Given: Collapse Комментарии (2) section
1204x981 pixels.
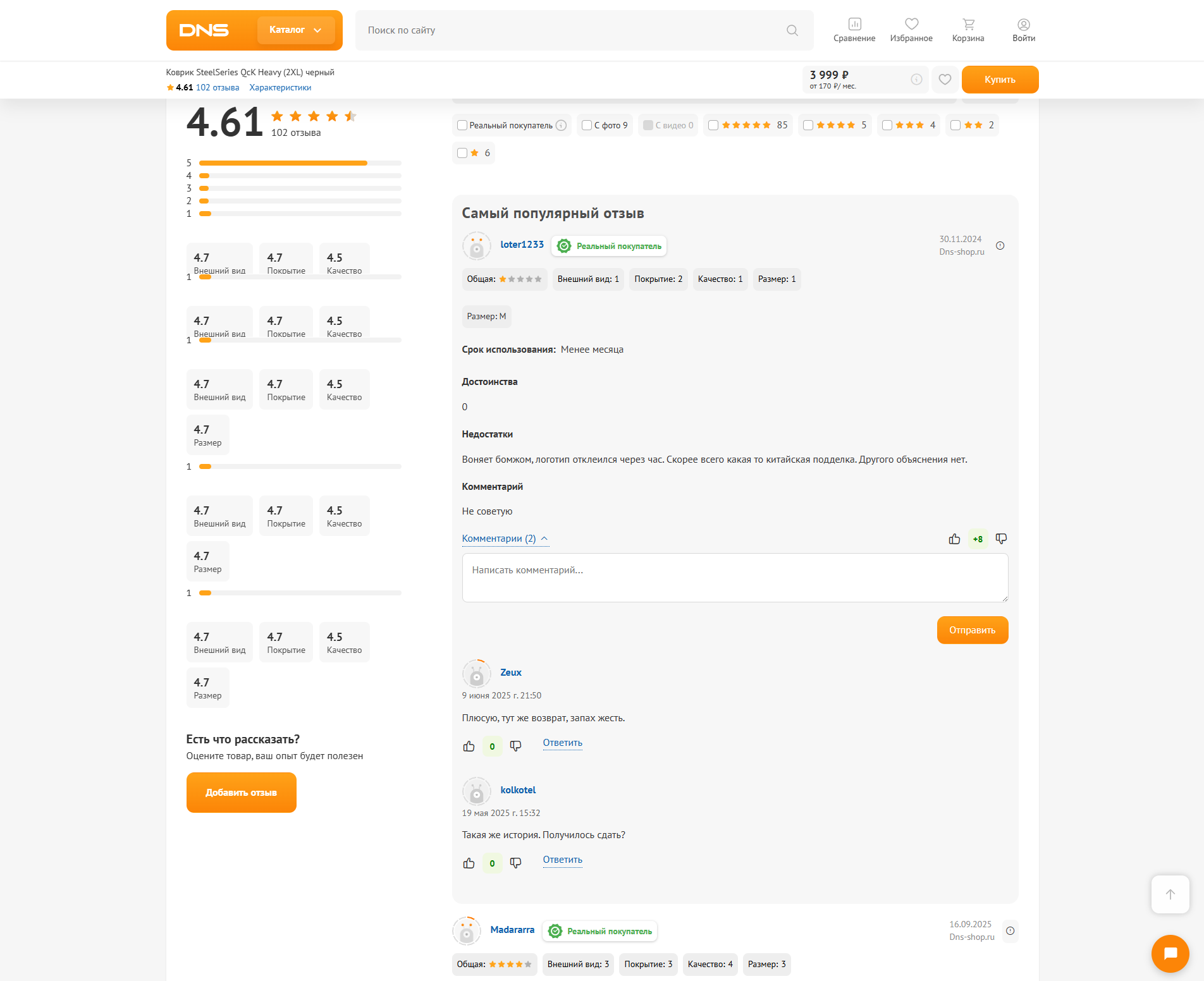Looking at the screenshot, I should point(505,539).
